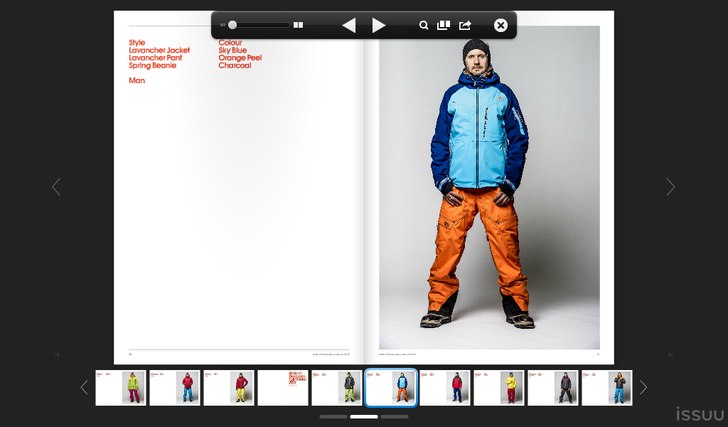The height and width of the screenshot is (427, 728).
Task: Select the red text cover thumbnail
Action: coord(283,387)
